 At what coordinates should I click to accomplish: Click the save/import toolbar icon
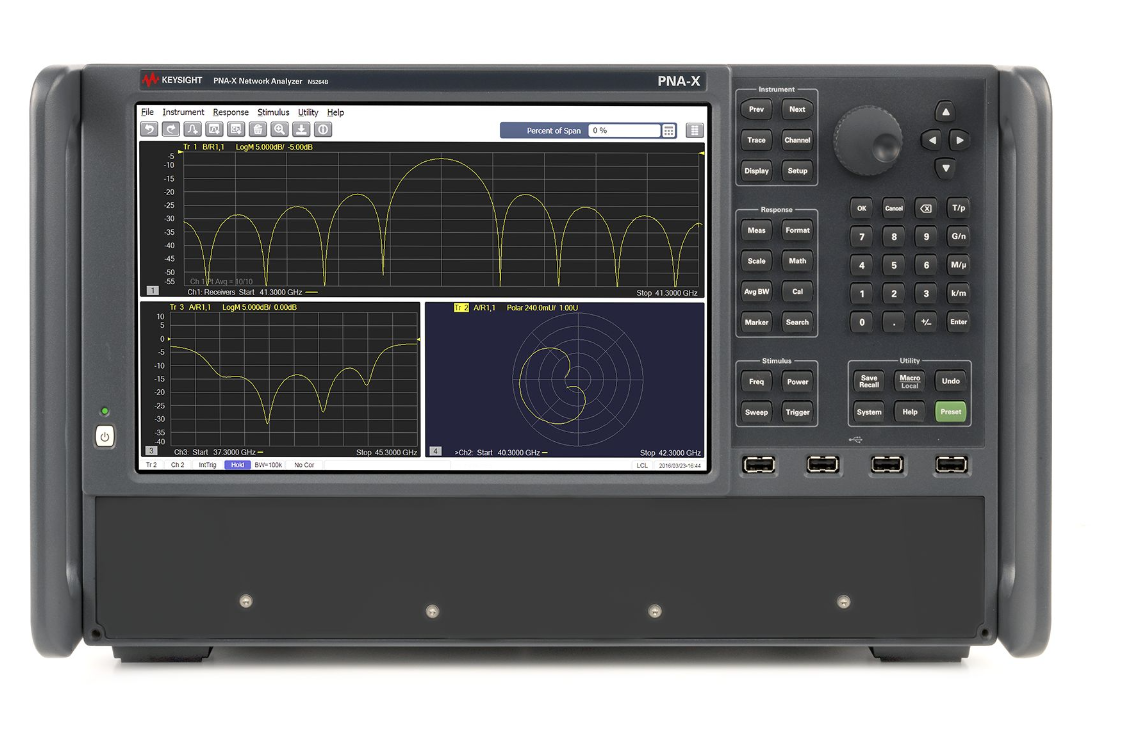point(301,129)
